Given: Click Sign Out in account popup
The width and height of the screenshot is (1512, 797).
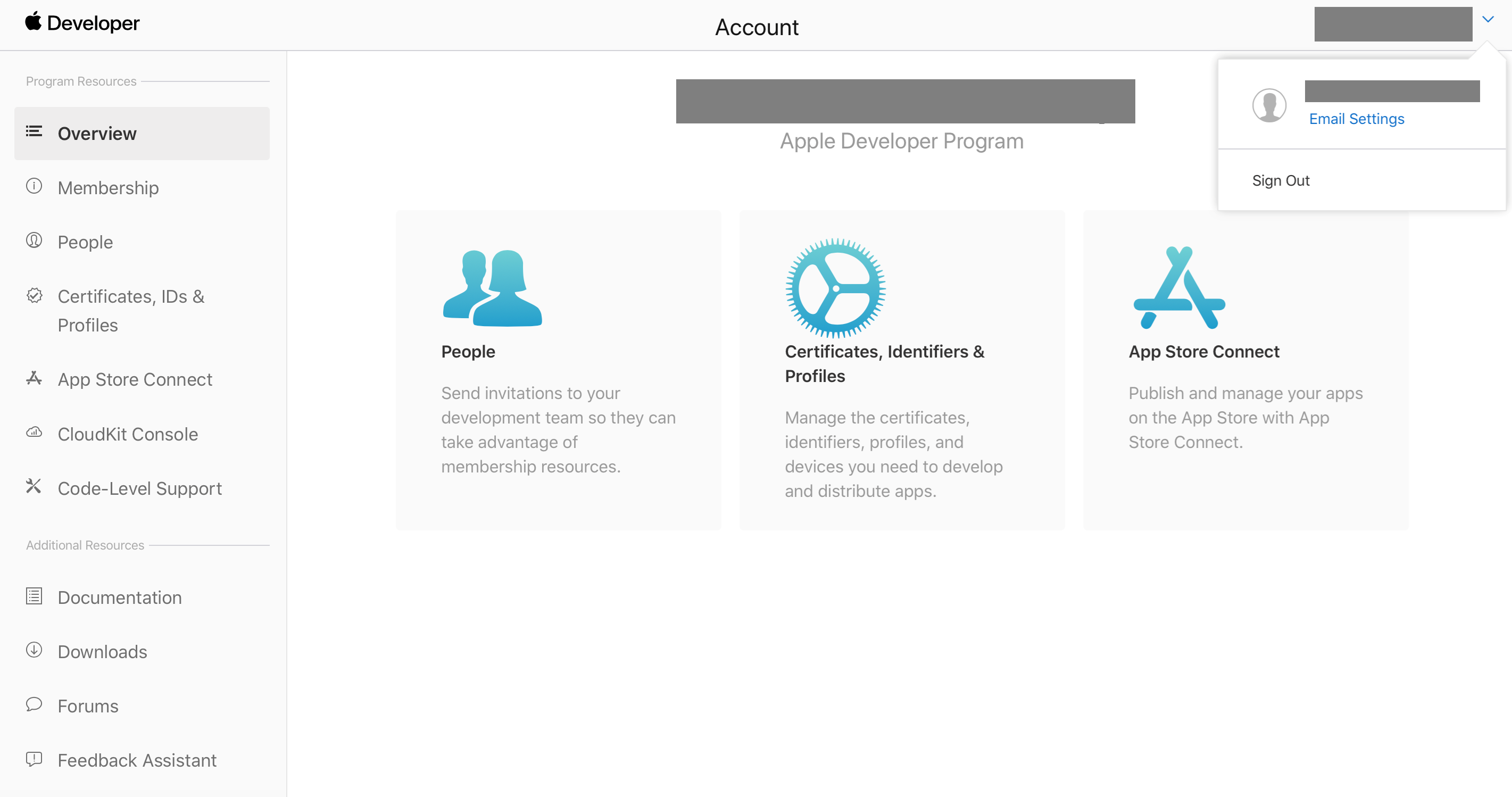Looking at the screenshot, I should [x=1281, y=181].
